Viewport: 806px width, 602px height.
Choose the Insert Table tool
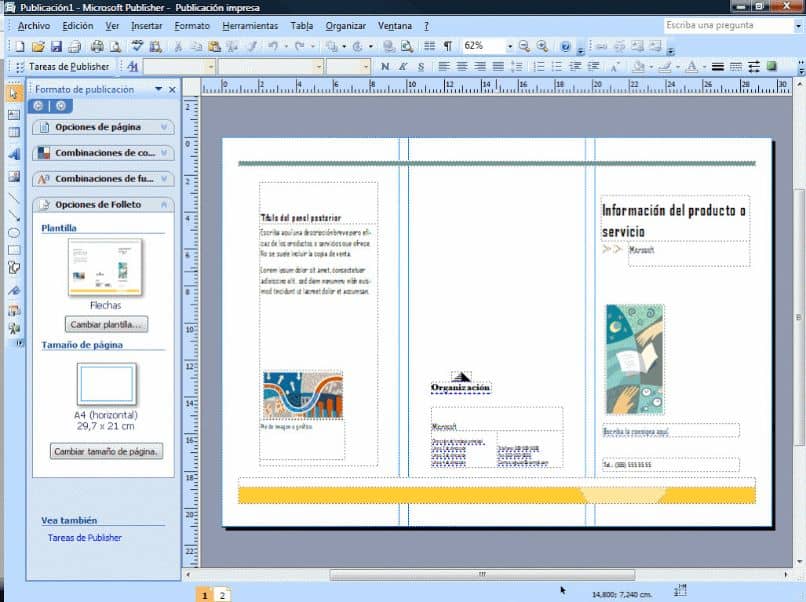[x=14, y=133]
